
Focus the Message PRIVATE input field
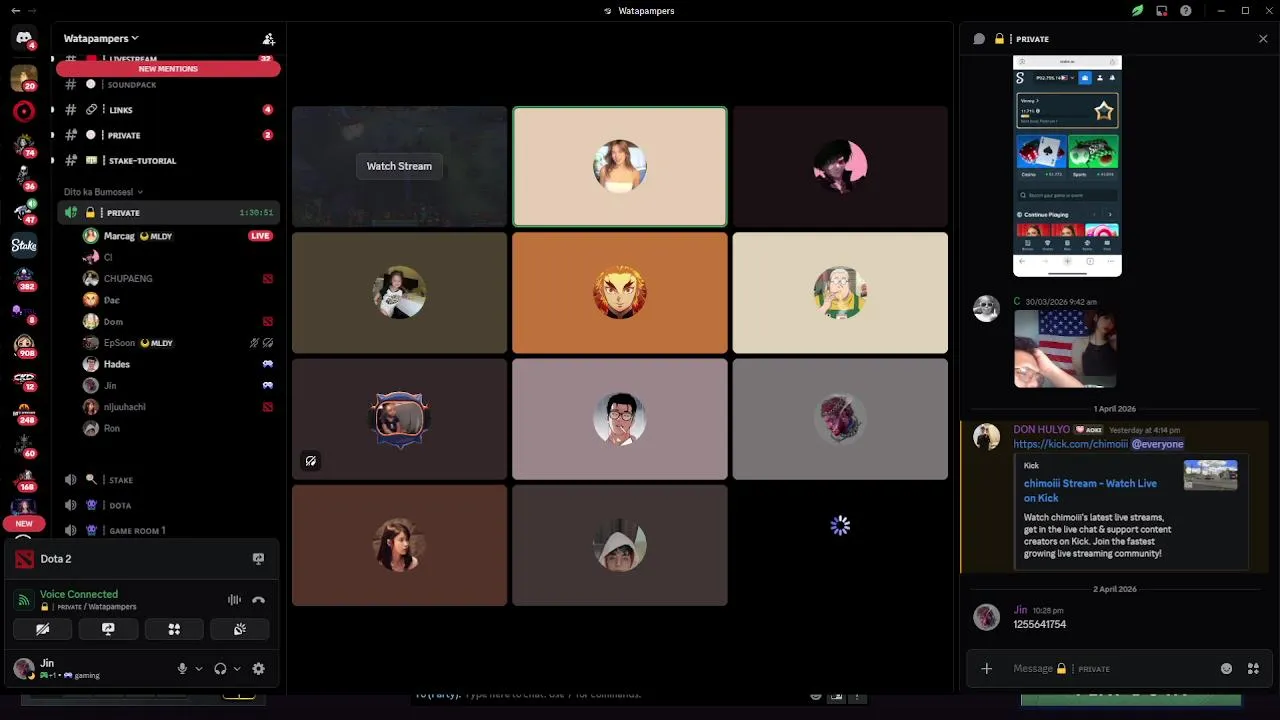coord(1110,669)
